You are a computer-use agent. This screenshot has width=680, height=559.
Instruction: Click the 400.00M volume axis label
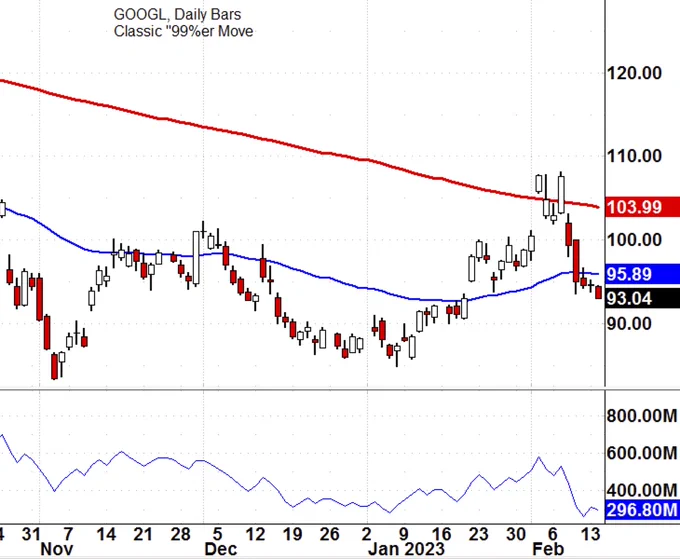(642, 490)
